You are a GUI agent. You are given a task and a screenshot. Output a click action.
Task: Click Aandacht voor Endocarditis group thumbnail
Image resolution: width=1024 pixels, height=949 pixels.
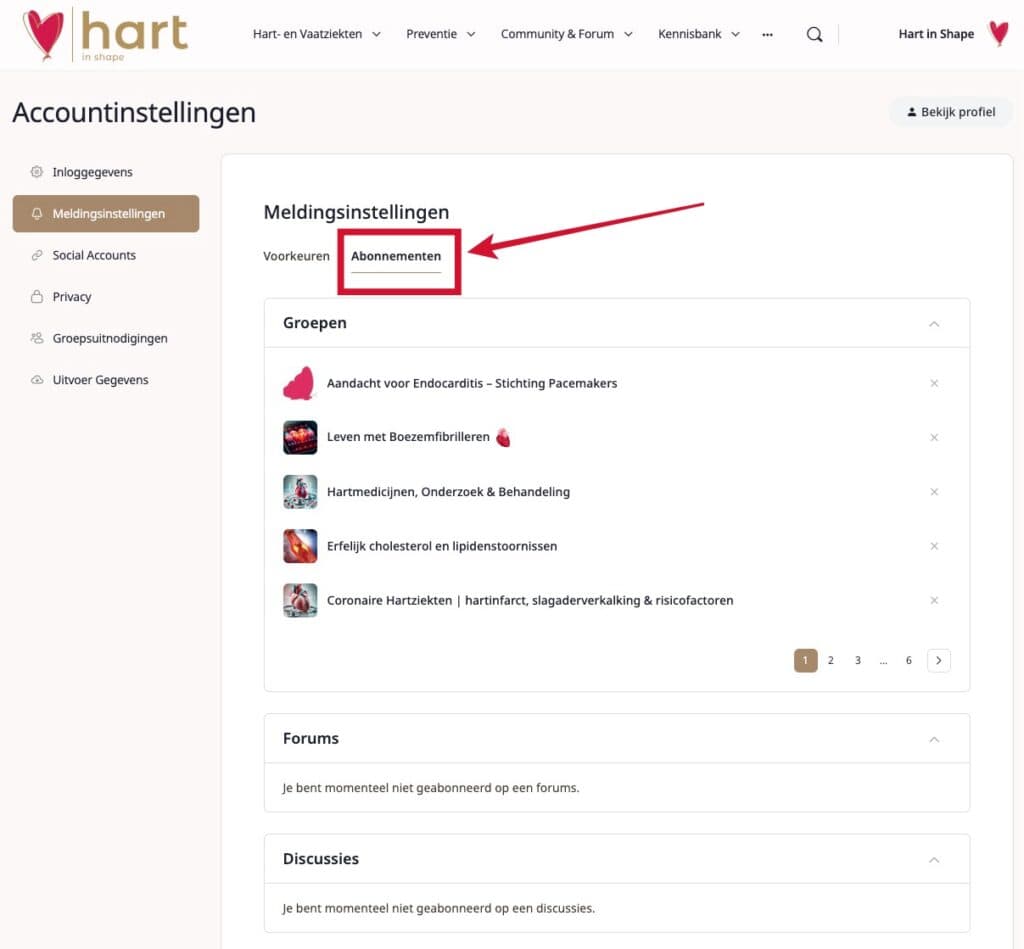coord(300,383)
